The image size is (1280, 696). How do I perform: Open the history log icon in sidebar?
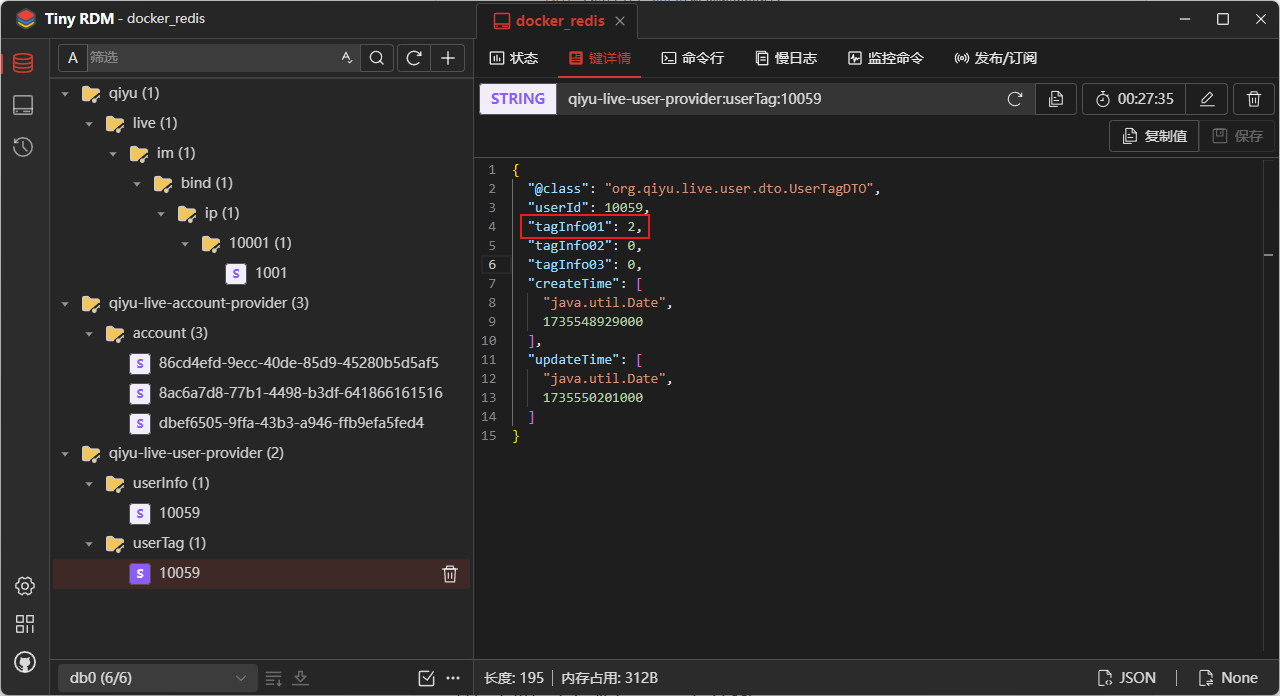click(x=23, y=147)
